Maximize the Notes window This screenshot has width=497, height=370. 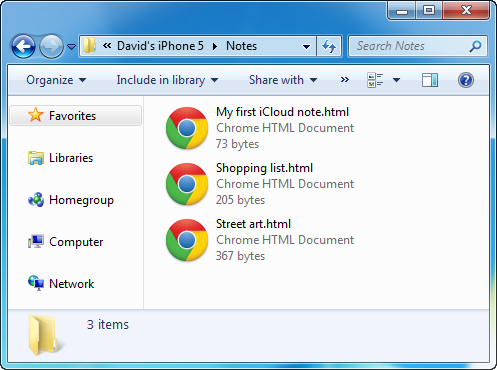point(429,11)
